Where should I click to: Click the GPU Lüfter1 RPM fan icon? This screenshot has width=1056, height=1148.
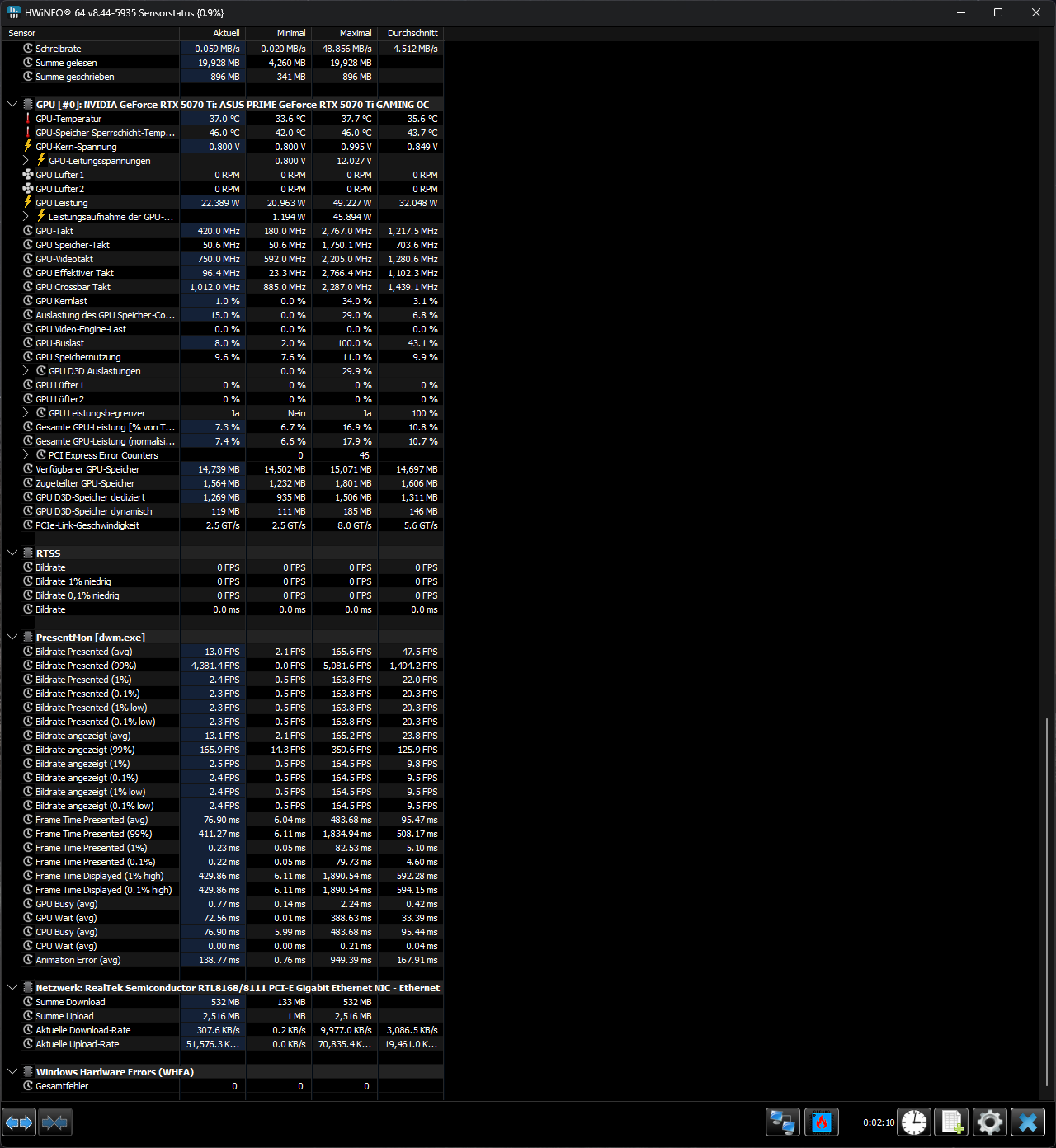(28, 175)
